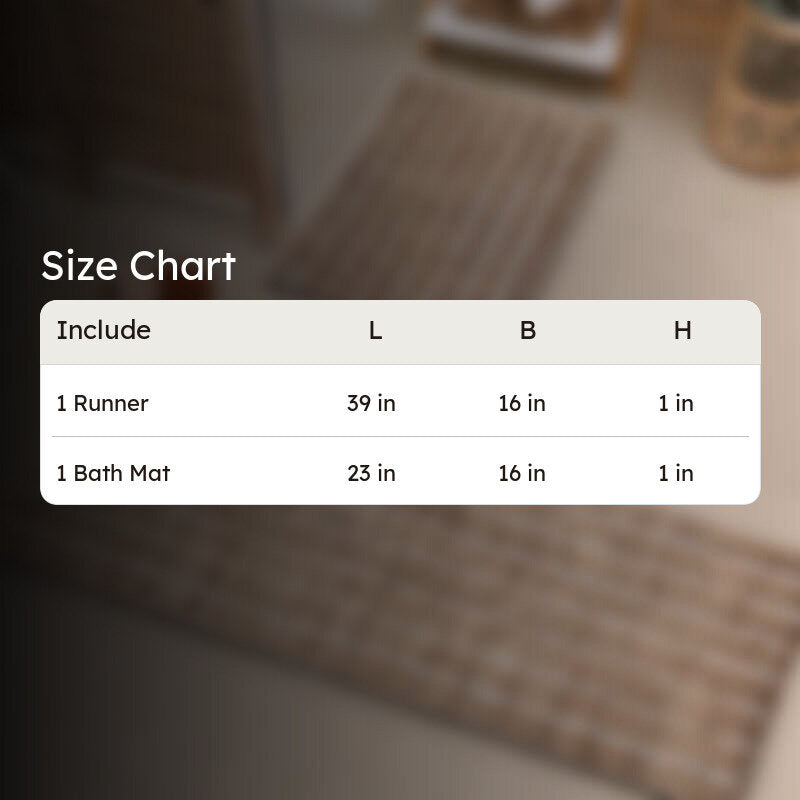
Task: Click the runner breadth 16 in value
Action: coord(522,403)
